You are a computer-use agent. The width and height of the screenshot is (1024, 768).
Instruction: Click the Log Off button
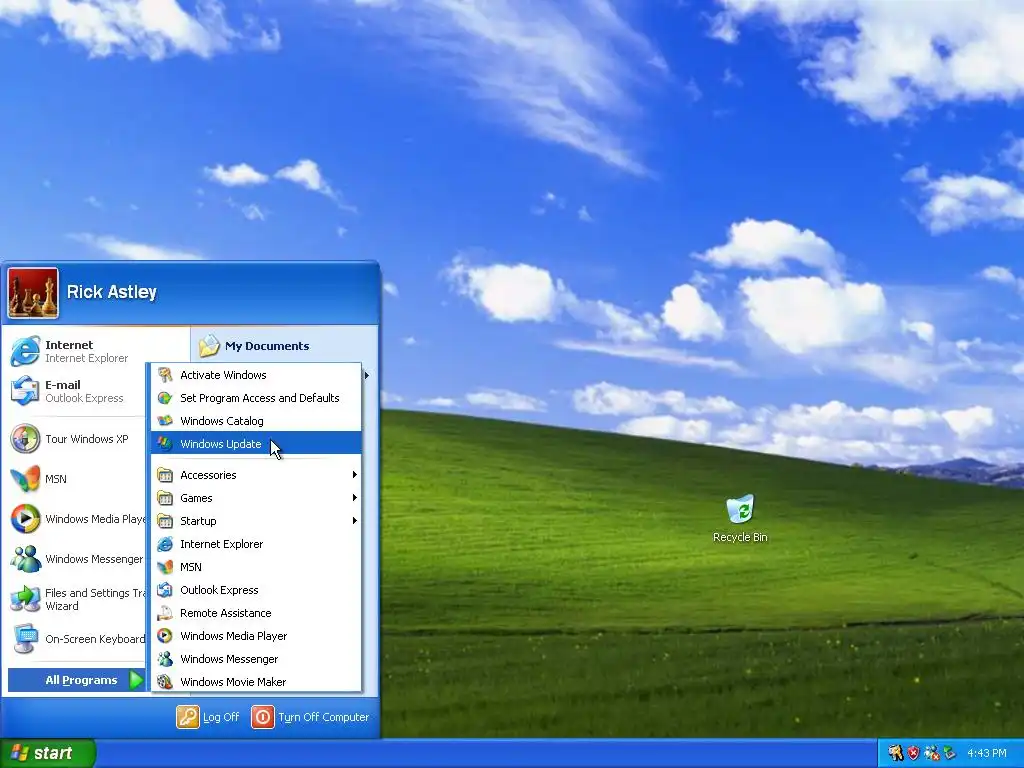208,717
